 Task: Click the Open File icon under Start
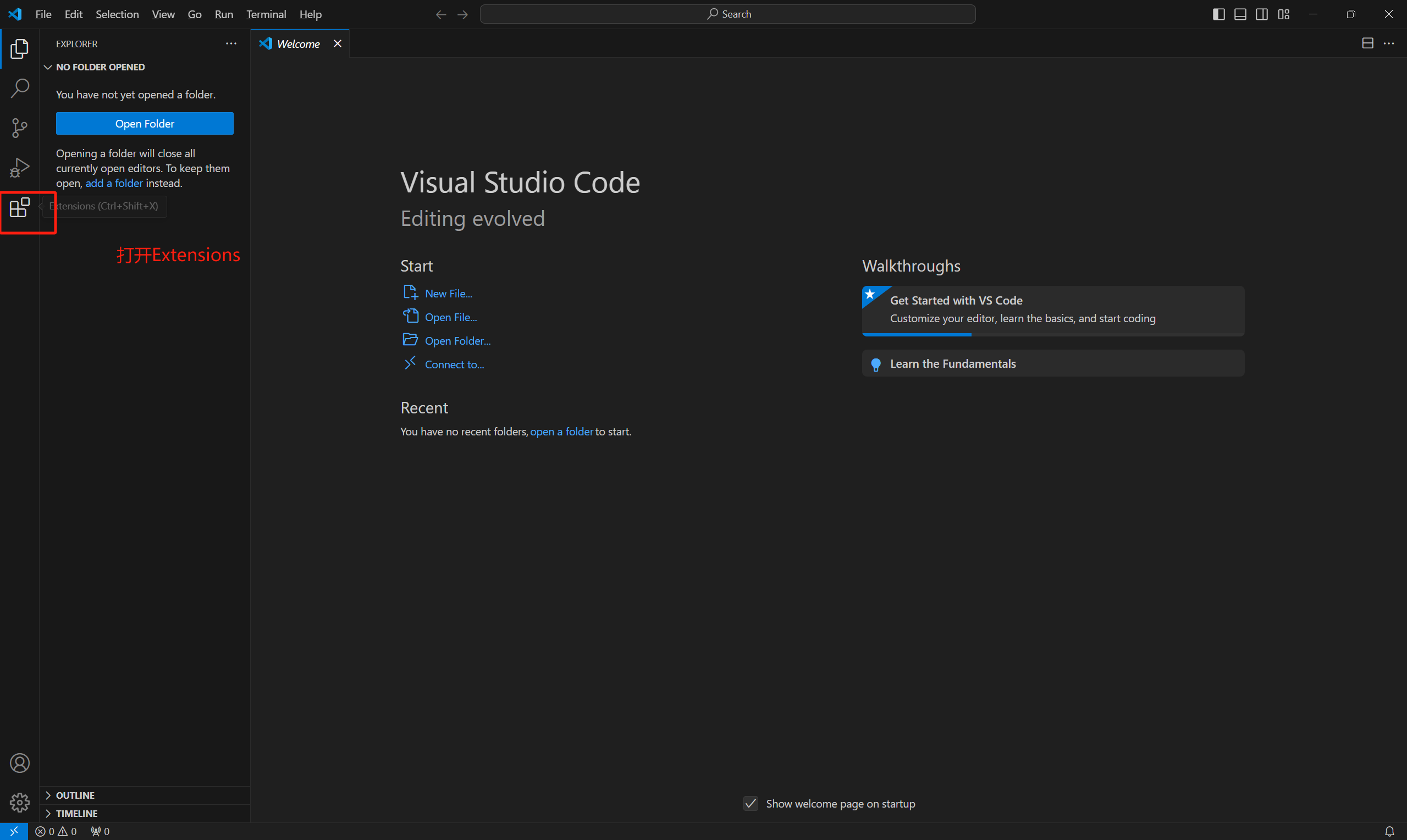point(410,316)
